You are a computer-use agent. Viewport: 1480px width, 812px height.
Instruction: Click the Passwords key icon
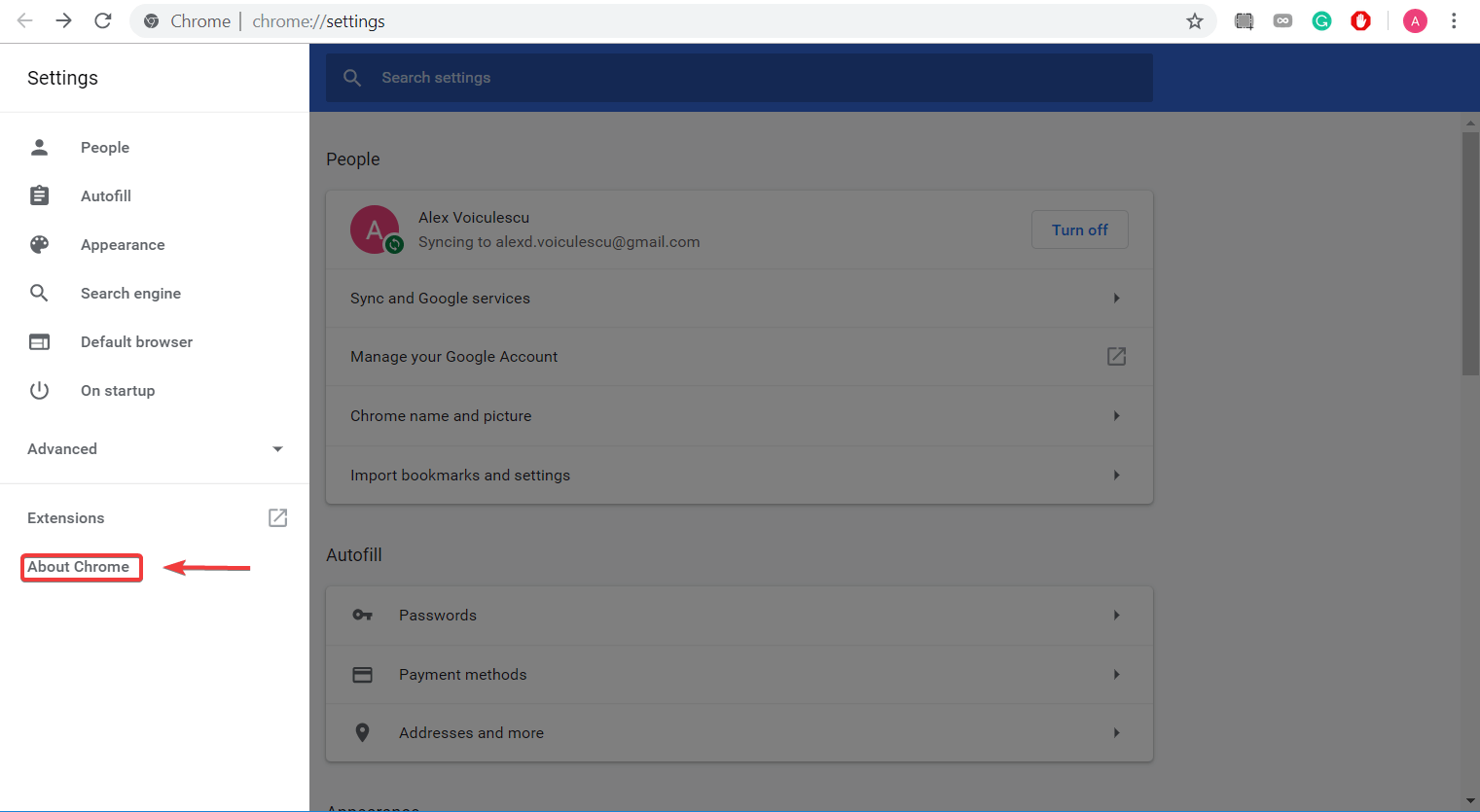pyautogui.click(x=362, y=615)
